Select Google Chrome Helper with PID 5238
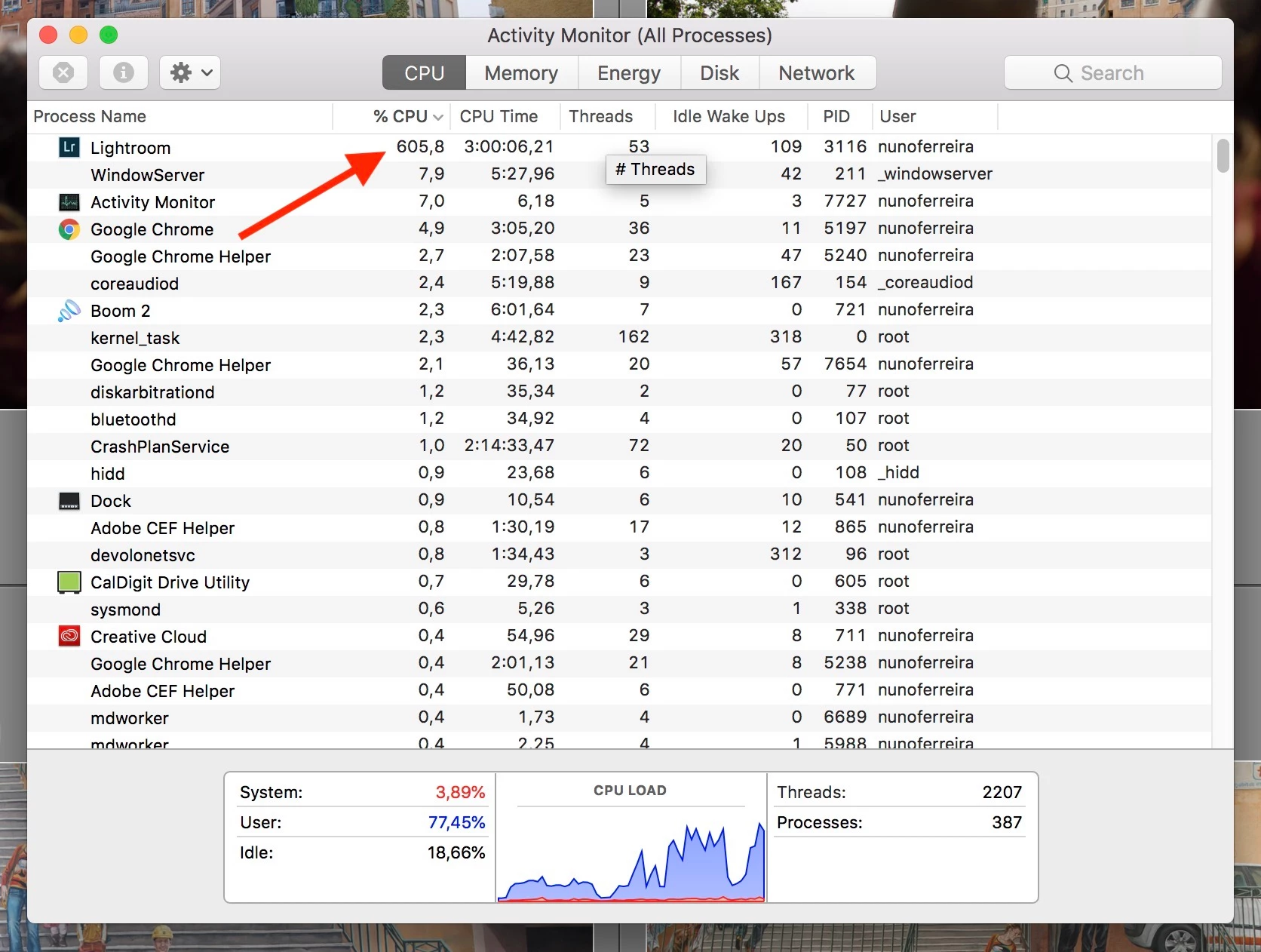This screenshot has height=952, width=1261. point(620,663)
